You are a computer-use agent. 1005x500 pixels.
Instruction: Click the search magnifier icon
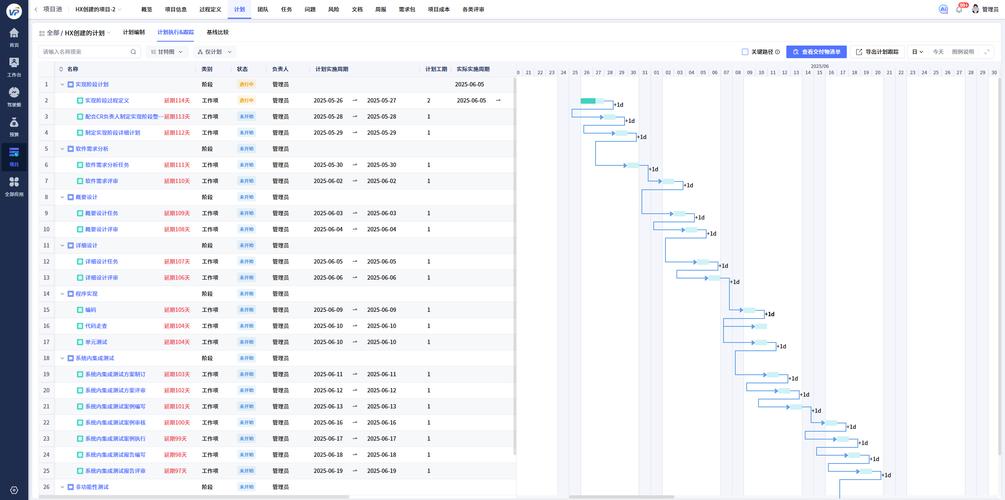tap(133, 52)
